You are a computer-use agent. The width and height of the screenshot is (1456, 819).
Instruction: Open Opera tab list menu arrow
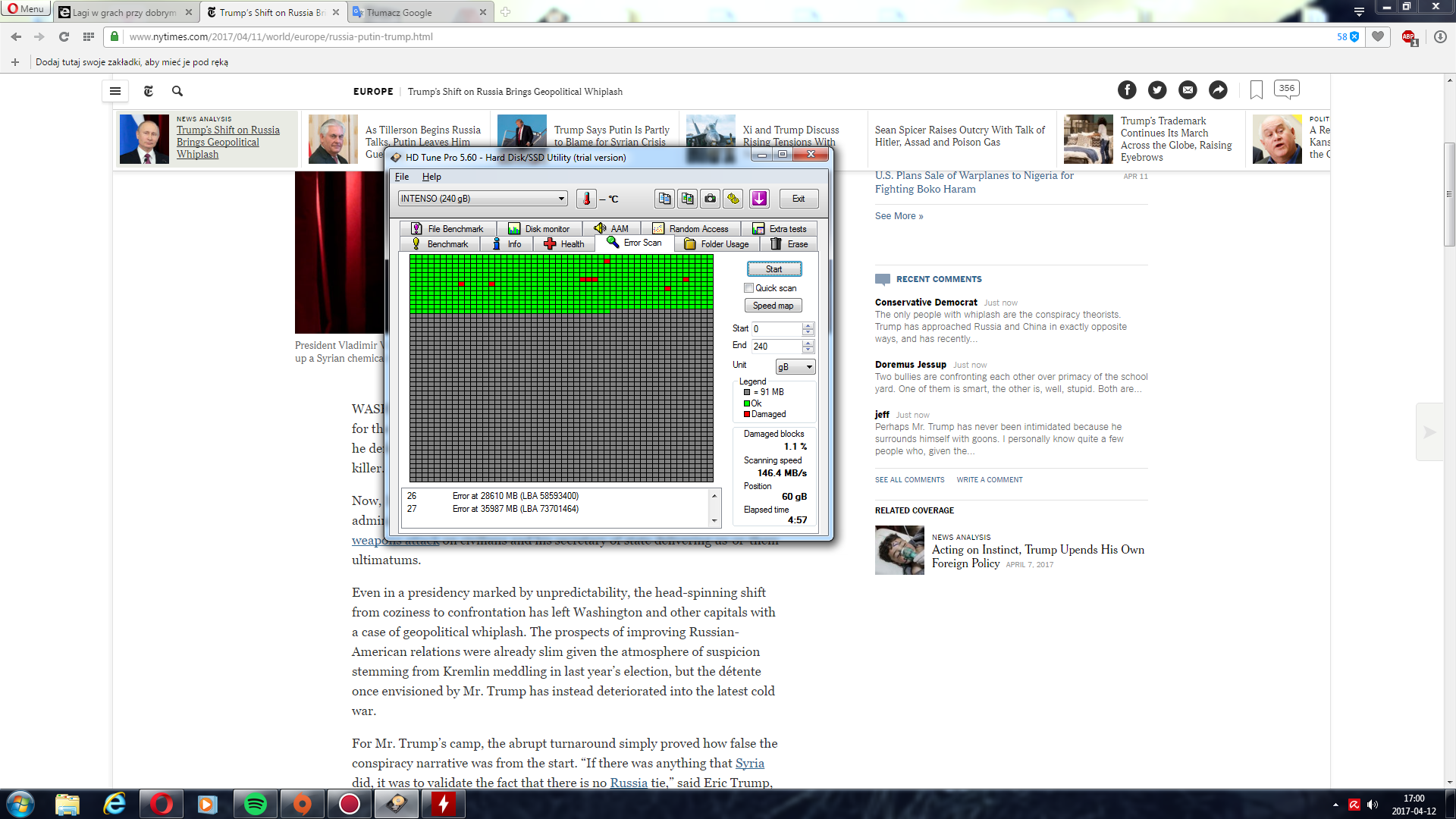point(1359,11)
